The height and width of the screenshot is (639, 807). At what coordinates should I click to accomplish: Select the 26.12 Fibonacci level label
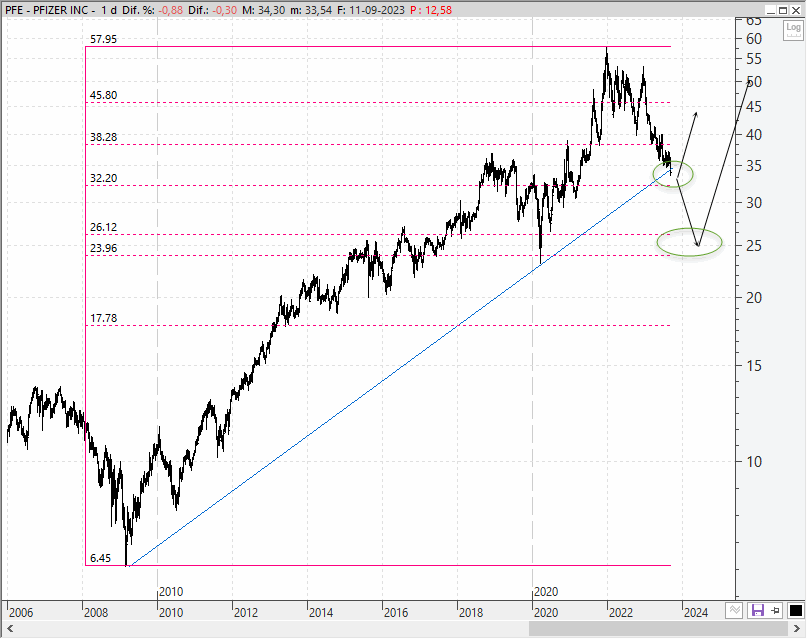pos(103,227)
